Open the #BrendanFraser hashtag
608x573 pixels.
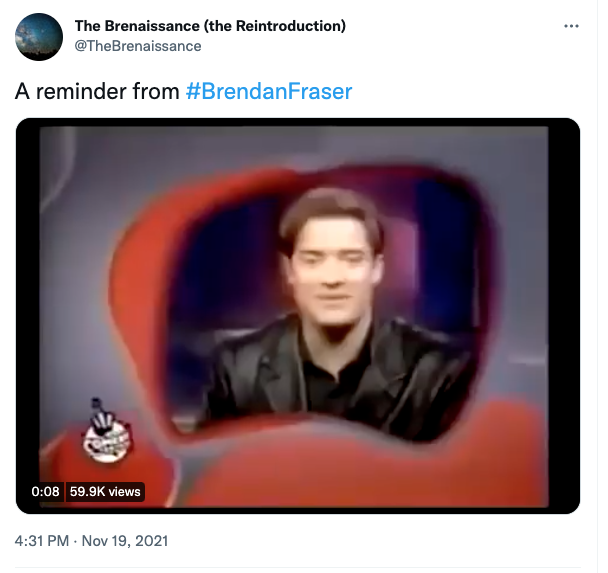point(269,91)
